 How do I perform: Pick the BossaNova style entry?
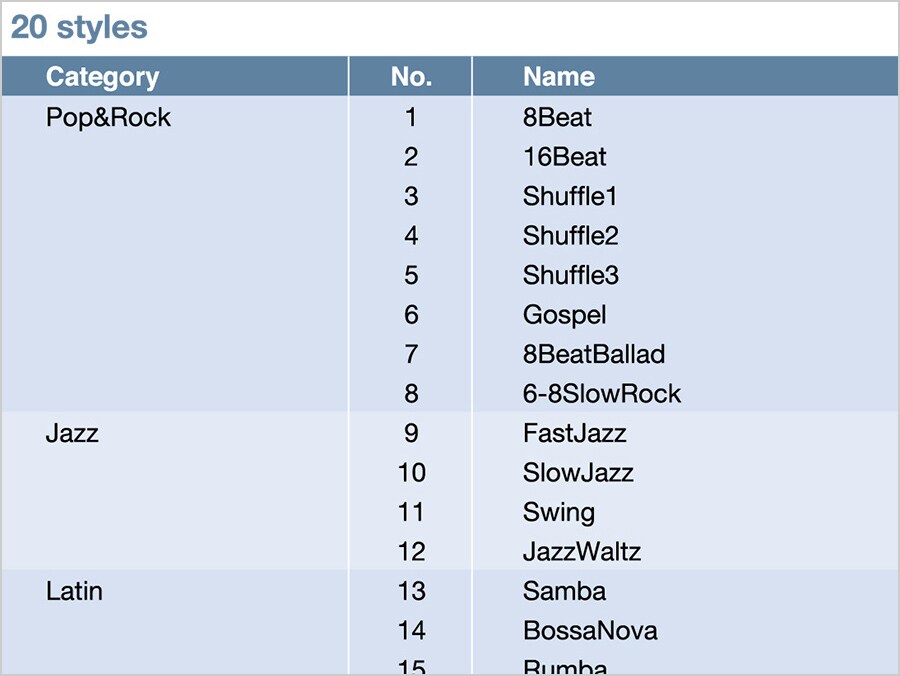590,631
